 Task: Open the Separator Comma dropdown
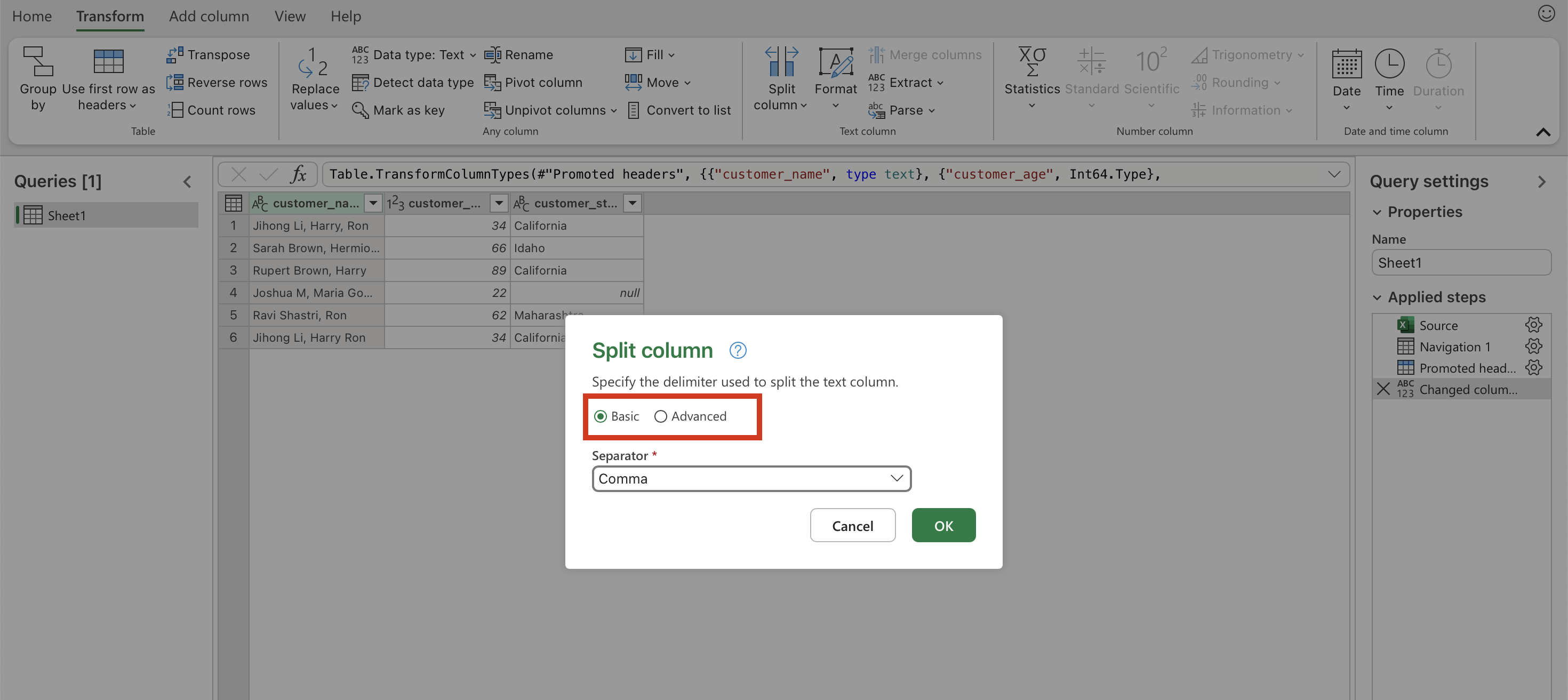click(x=750, y=478)
